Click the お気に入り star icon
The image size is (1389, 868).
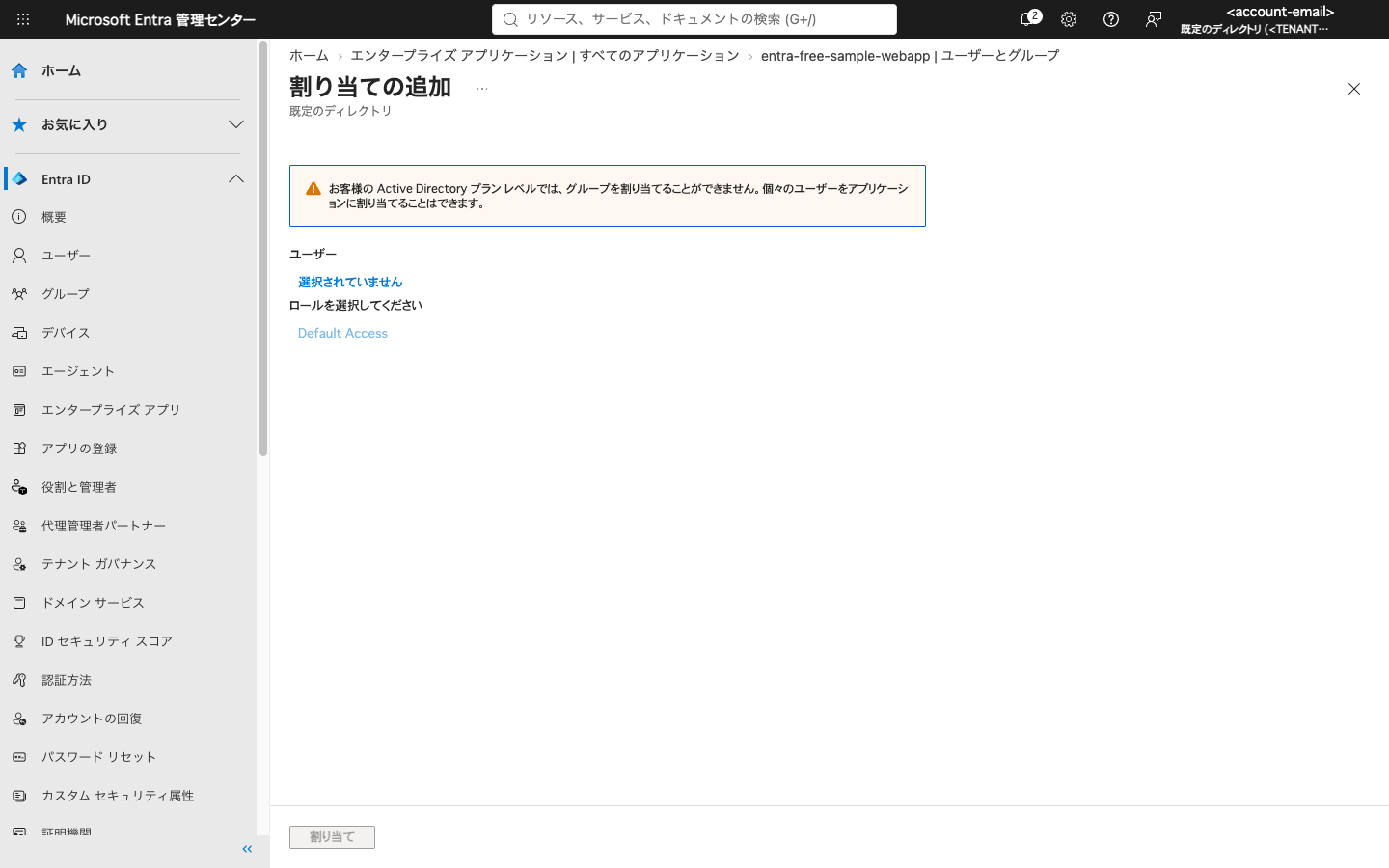[x=19, y=124]
